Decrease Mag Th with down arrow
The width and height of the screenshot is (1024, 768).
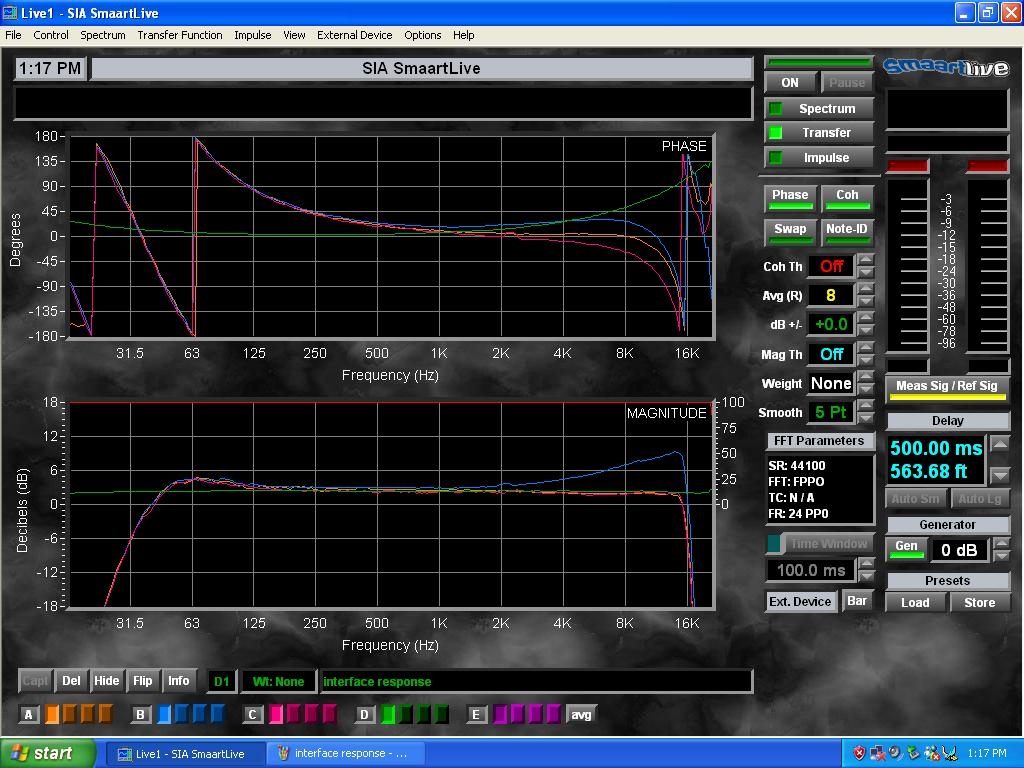pyautogui.click(x=866, y=360)
